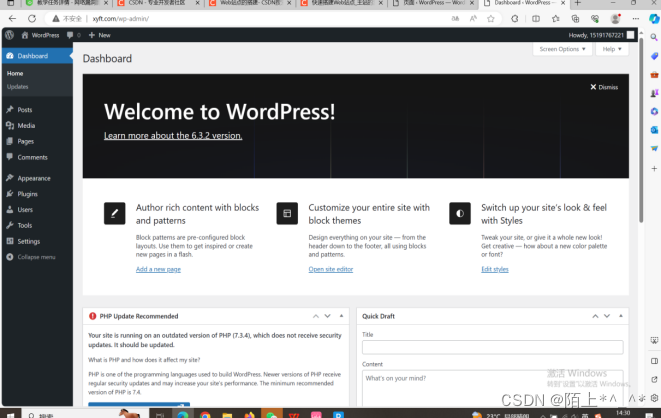Switch to the CSDN community tab
The height and width of the screenshot is (418, 661).
click(x=157, y=3)
